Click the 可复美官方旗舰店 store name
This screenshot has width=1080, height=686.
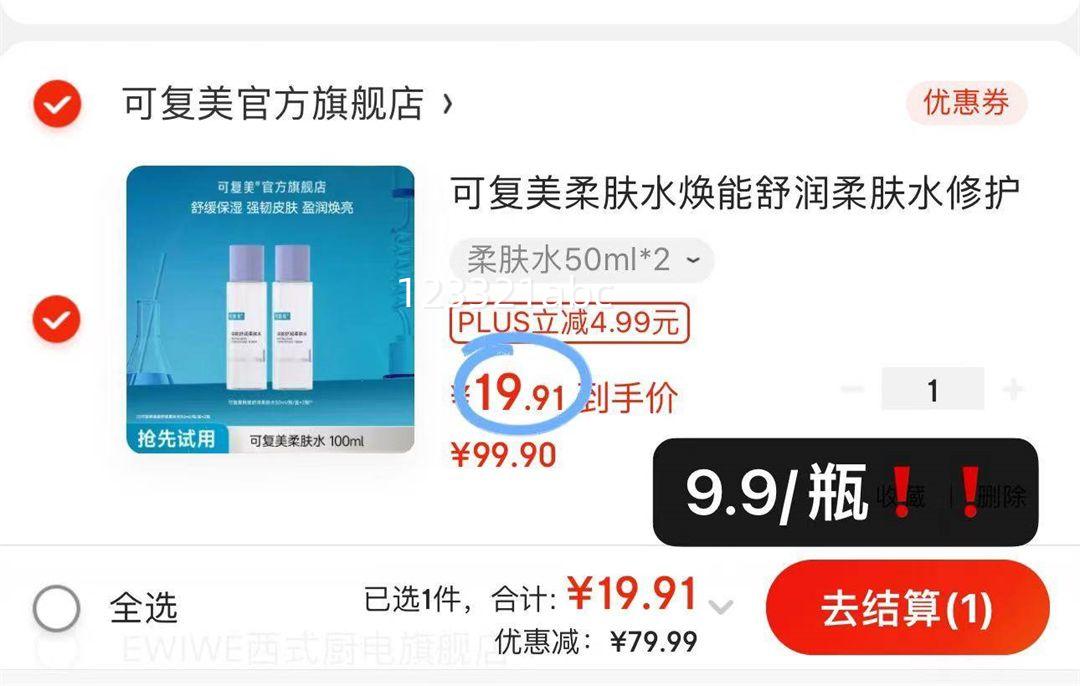click(273, 104)
